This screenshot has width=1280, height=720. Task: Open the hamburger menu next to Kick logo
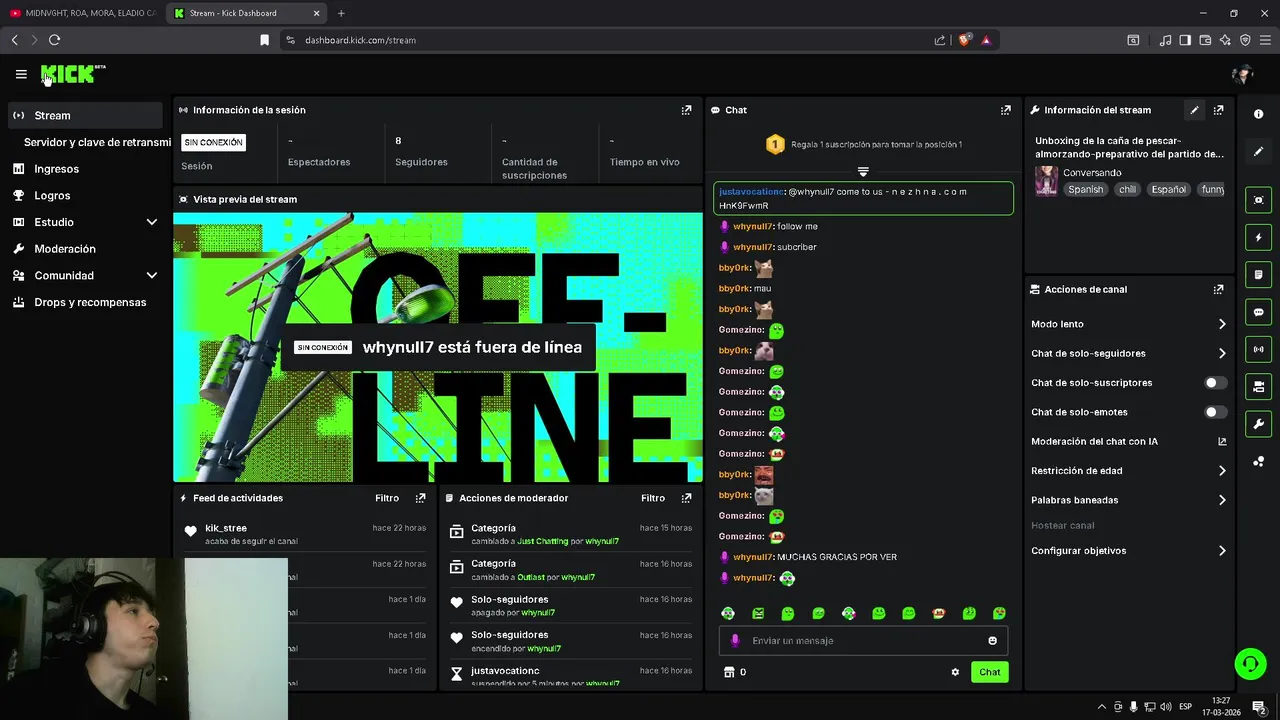tap(21, 74)
